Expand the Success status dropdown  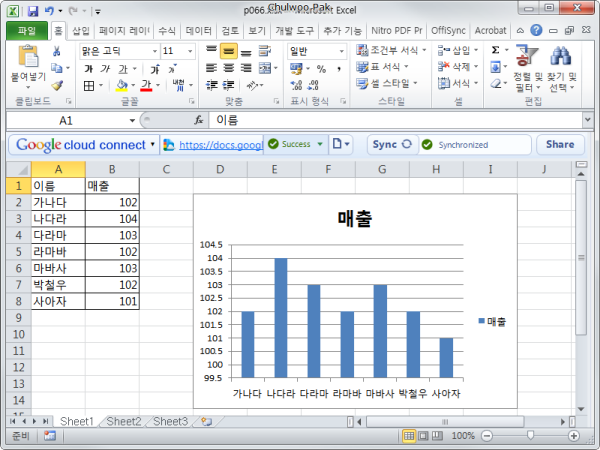click(x=320, y=144)
